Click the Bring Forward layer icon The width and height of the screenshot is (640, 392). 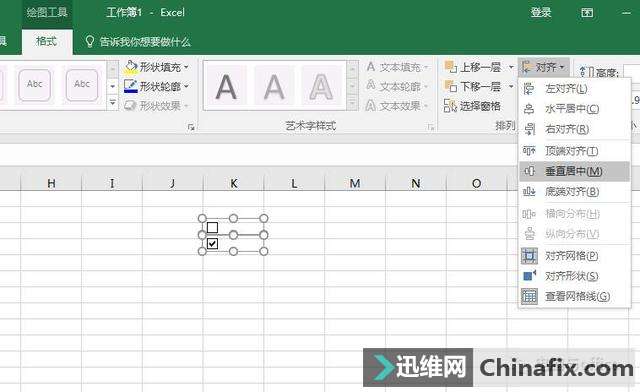pos(450,67)
